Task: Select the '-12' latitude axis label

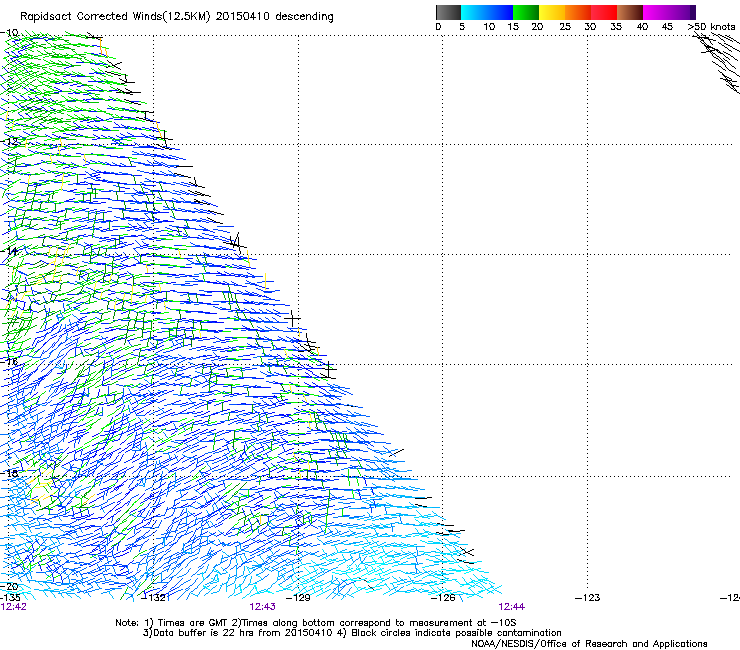Action: 9,141
